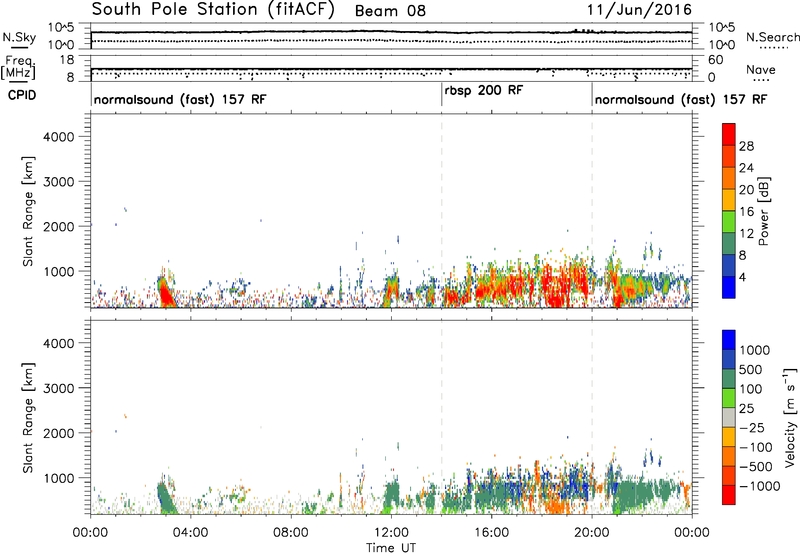800x554 pixels.
Task: Click the "N.Search" legend label
Action: tap(772, 37)
